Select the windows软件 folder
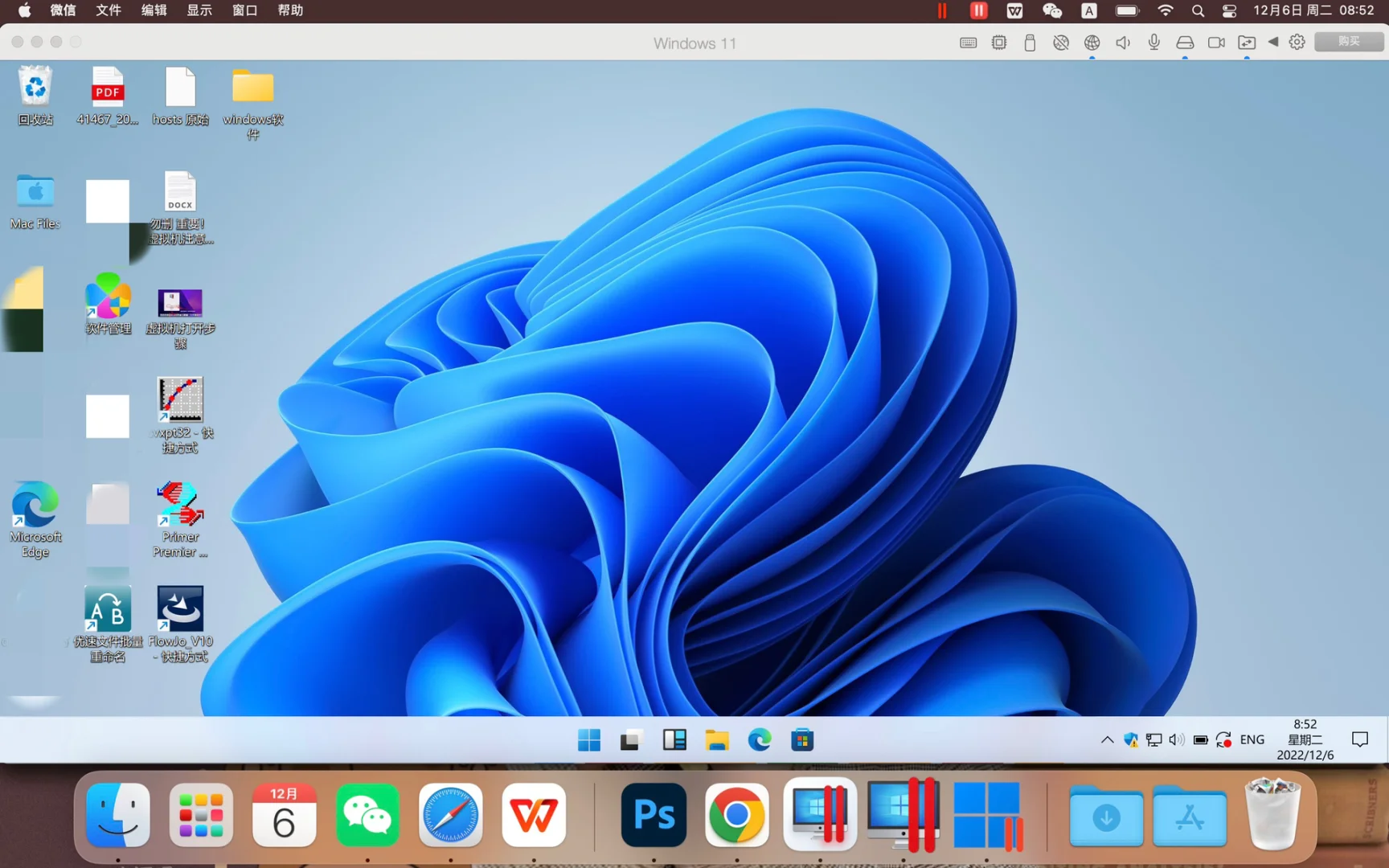The height and width of the screenshot is (868, 1389). pyautogui.click(x=253, y=103)
